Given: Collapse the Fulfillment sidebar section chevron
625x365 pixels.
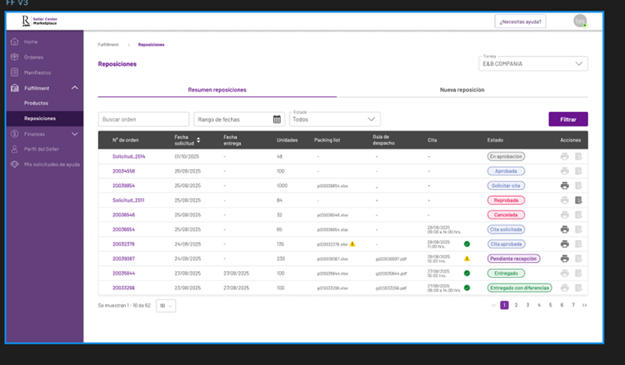Looking at the screenshot, I should click(75, 88).
